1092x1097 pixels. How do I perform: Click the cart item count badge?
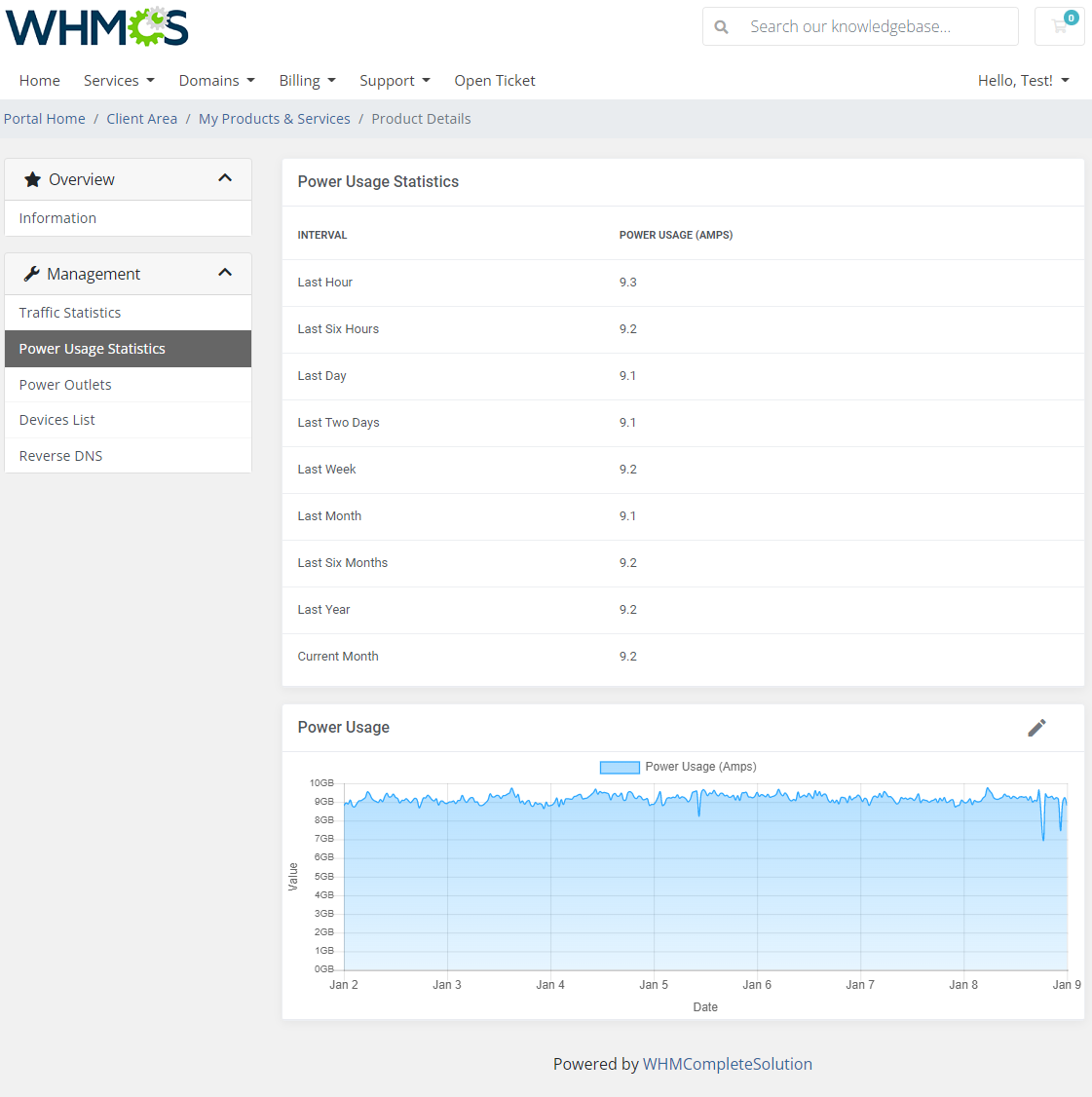click(1071, 19)
